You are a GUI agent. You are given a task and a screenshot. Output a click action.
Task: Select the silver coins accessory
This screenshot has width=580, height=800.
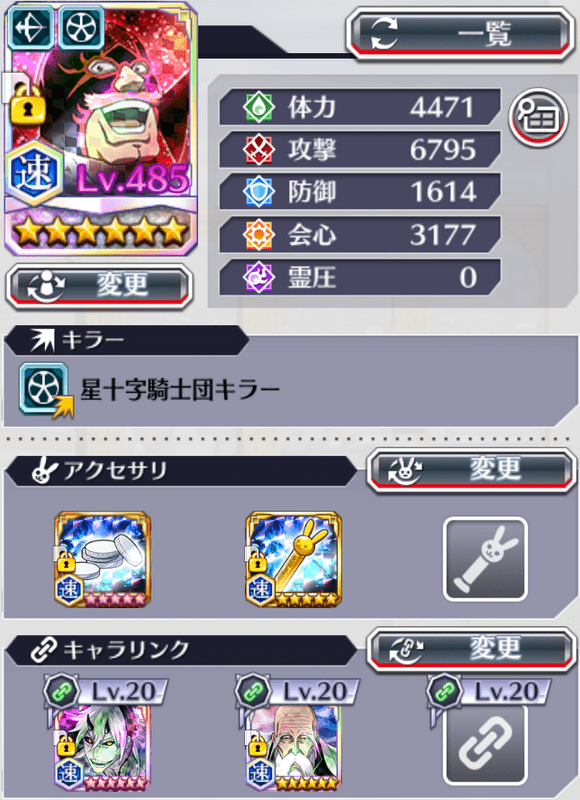pyautogui.click(x=103, y=559)
